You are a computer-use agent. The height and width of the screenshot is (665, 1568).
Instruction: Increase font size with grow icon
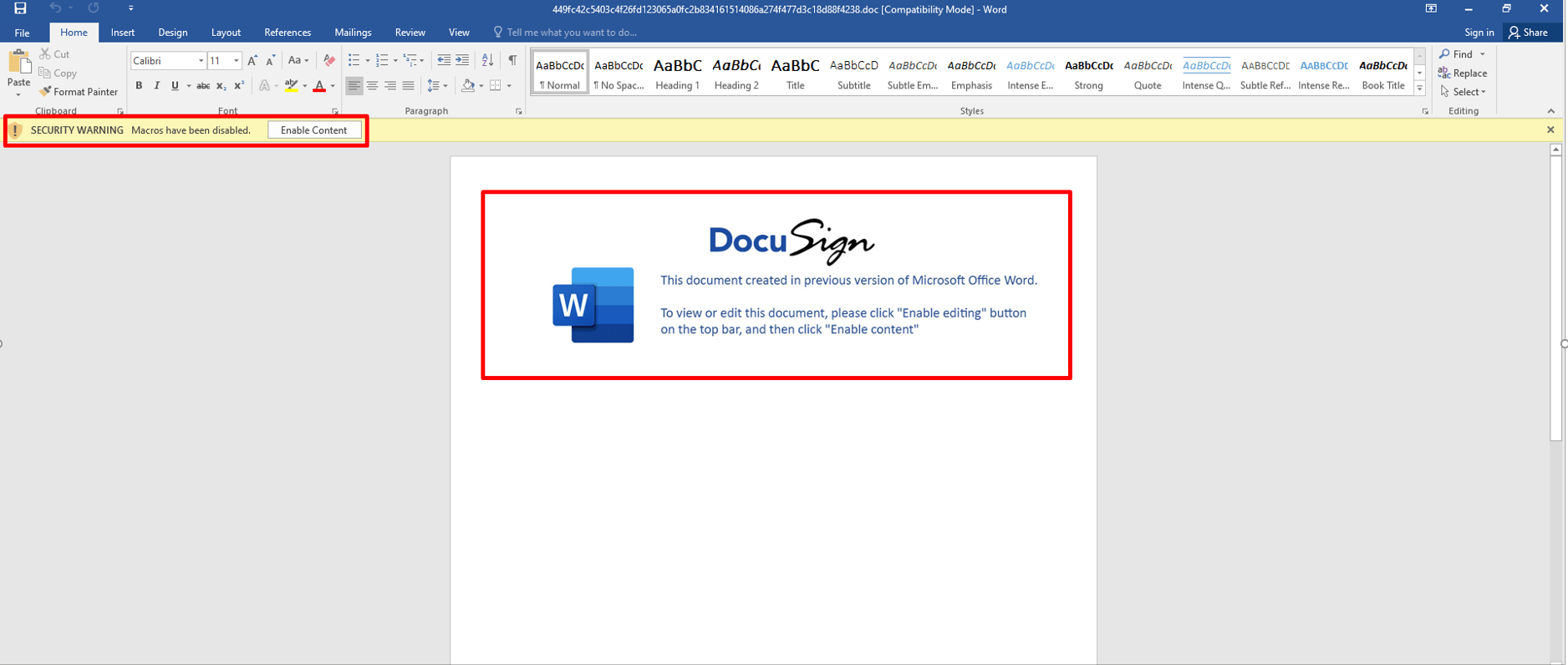[252, 60]
